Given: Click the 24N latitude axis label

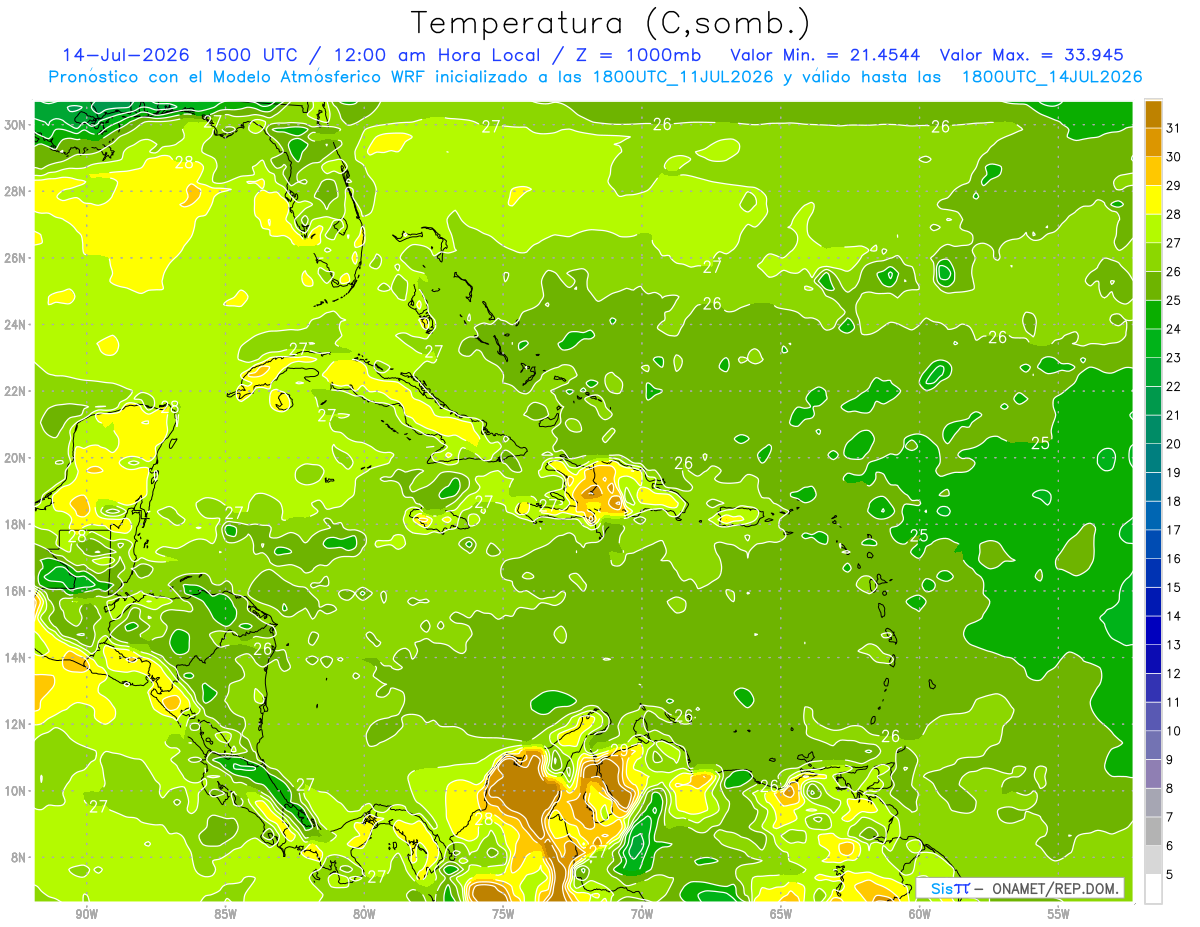Looking at the screenshot, I should (16, 325).
